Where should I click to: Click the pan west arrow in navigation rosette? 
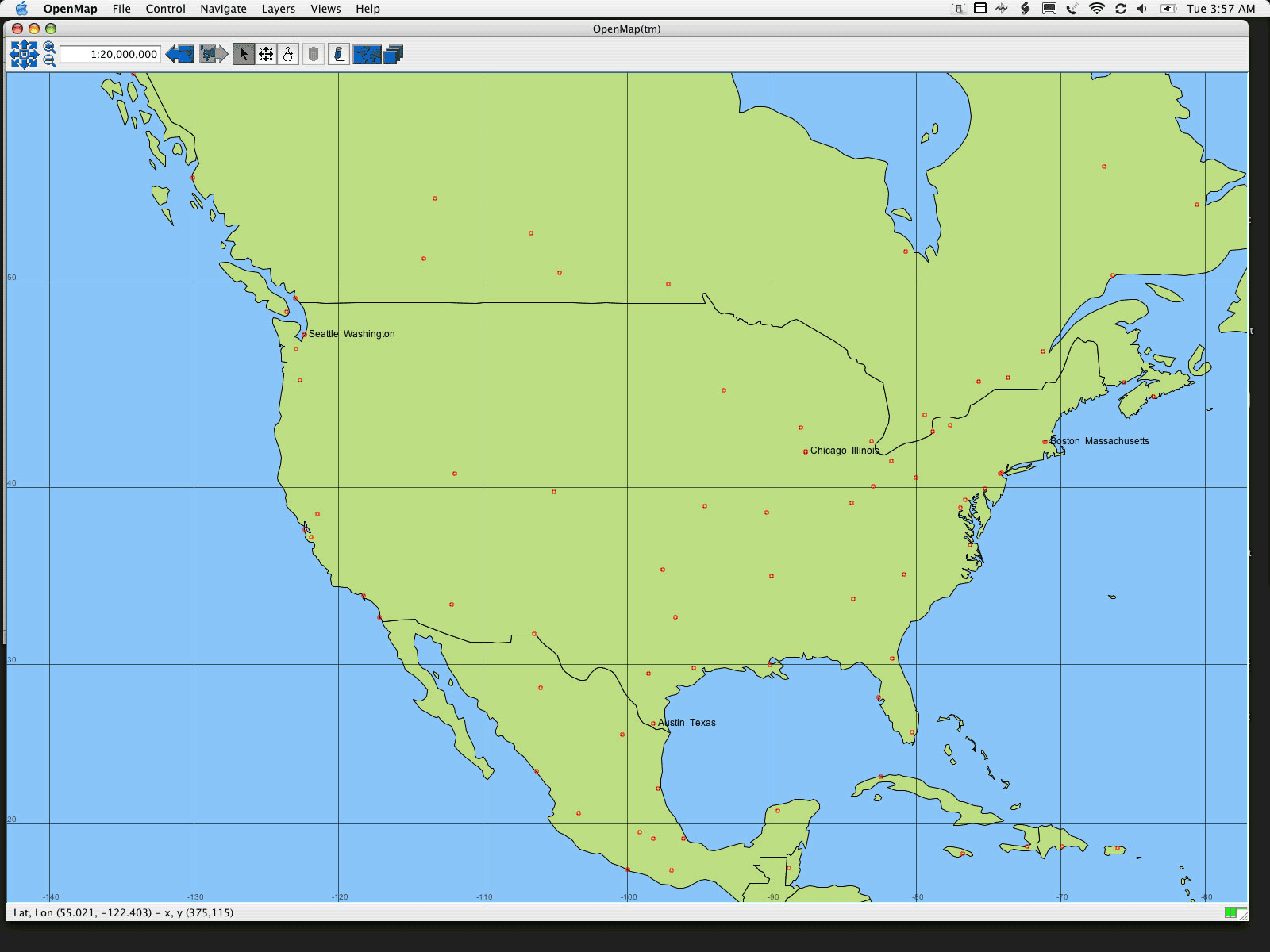(x=14, y=55)
